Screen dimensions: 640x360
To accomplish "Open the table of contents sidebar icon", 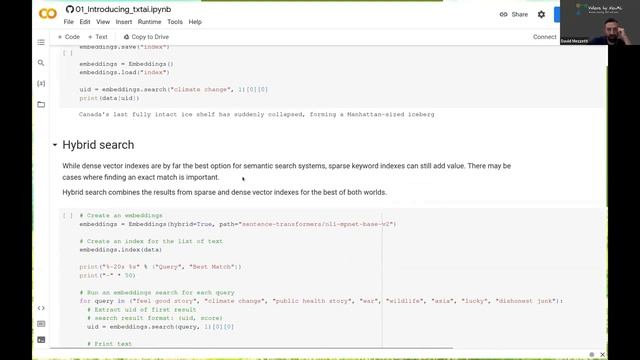I will point(41,42).
